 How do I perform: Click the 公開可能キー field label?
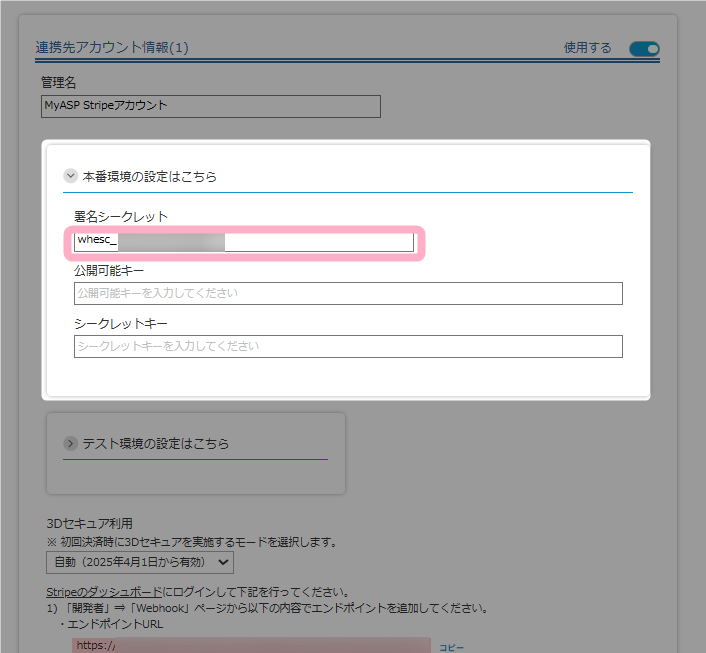pos(109,270)
